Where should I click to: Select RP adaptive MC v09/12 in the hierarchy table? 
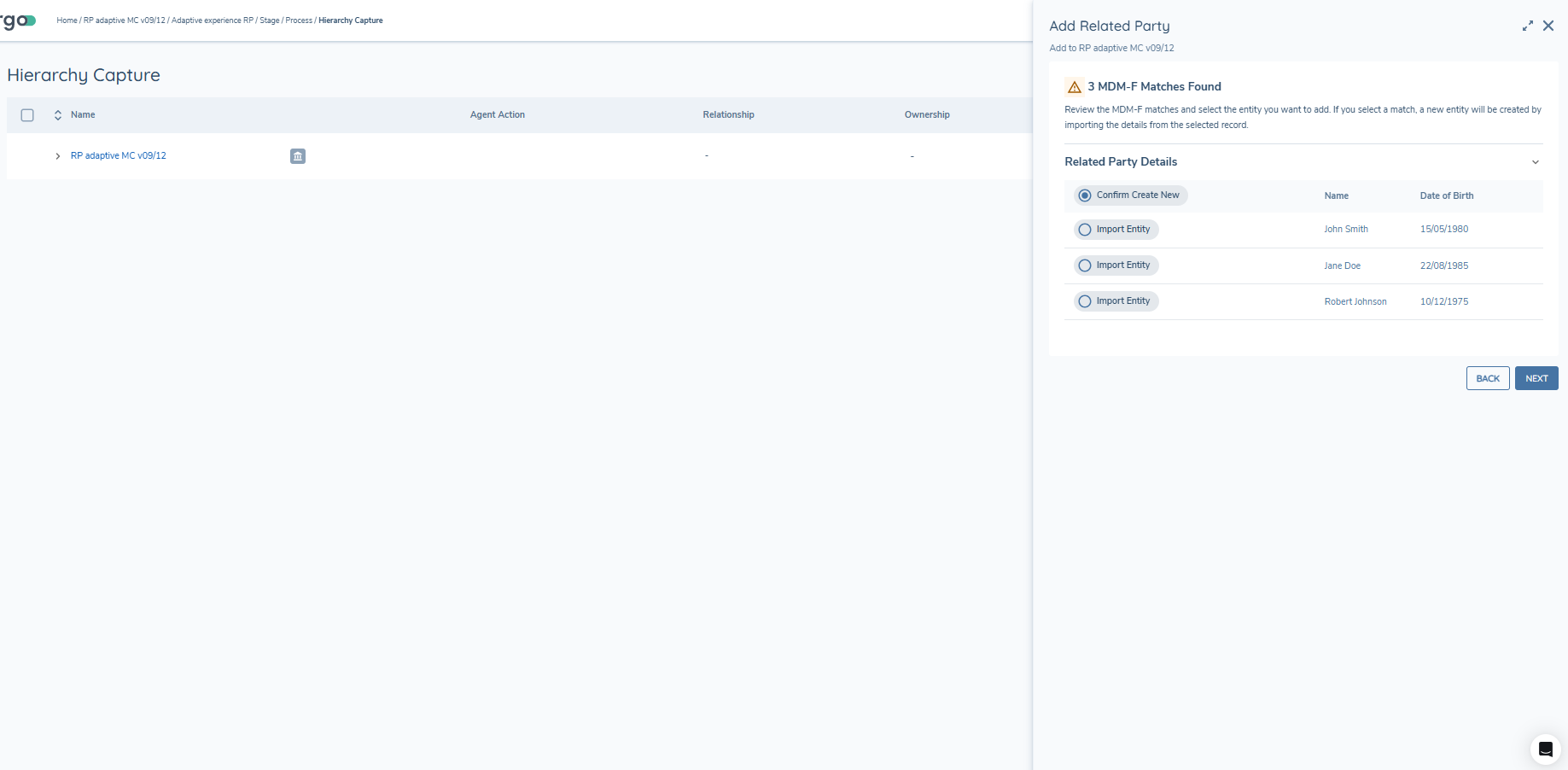point(118,155)
